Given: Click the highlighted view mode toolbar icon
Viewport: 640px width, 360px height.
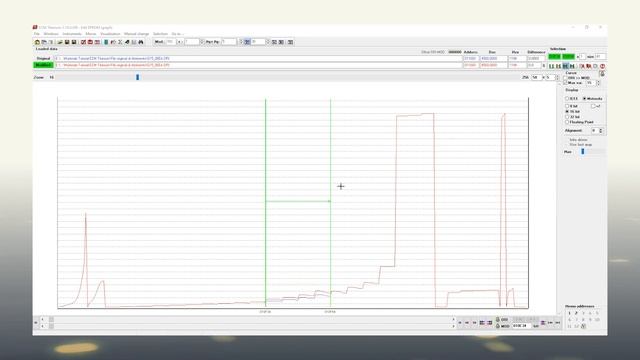Looking at the screenshot, I should pos(247,42).
